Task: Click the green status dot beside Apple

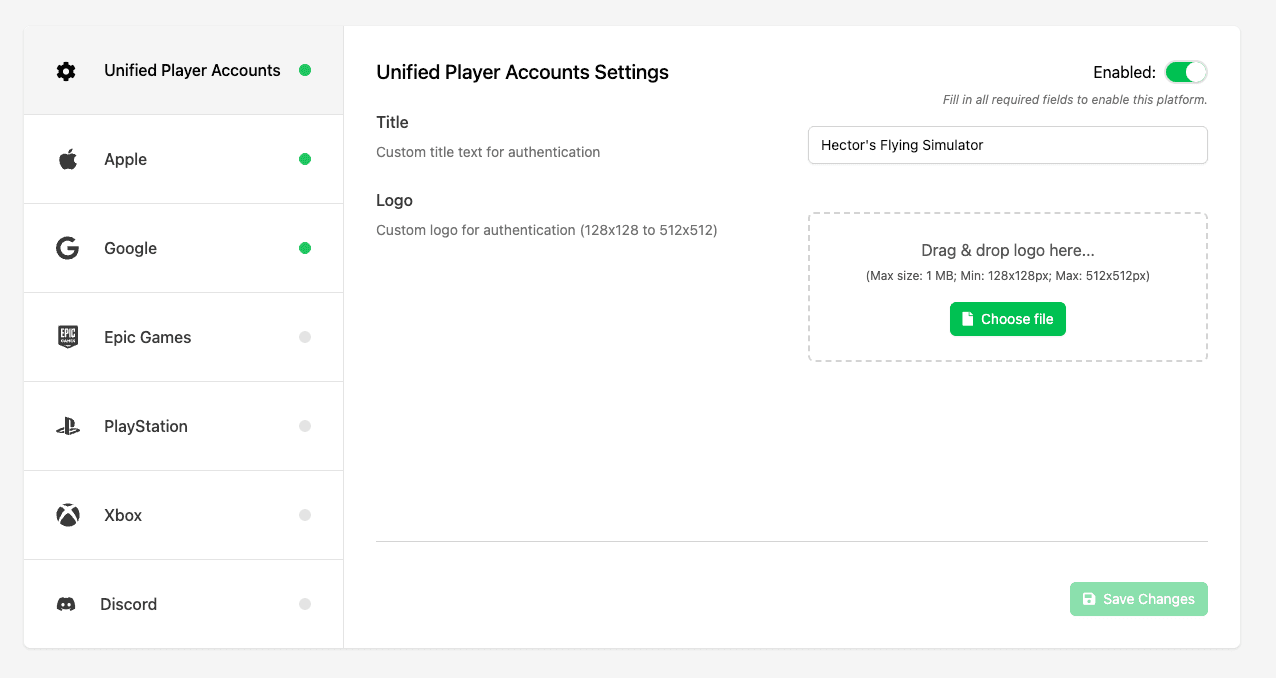Action: coord(305,160)
